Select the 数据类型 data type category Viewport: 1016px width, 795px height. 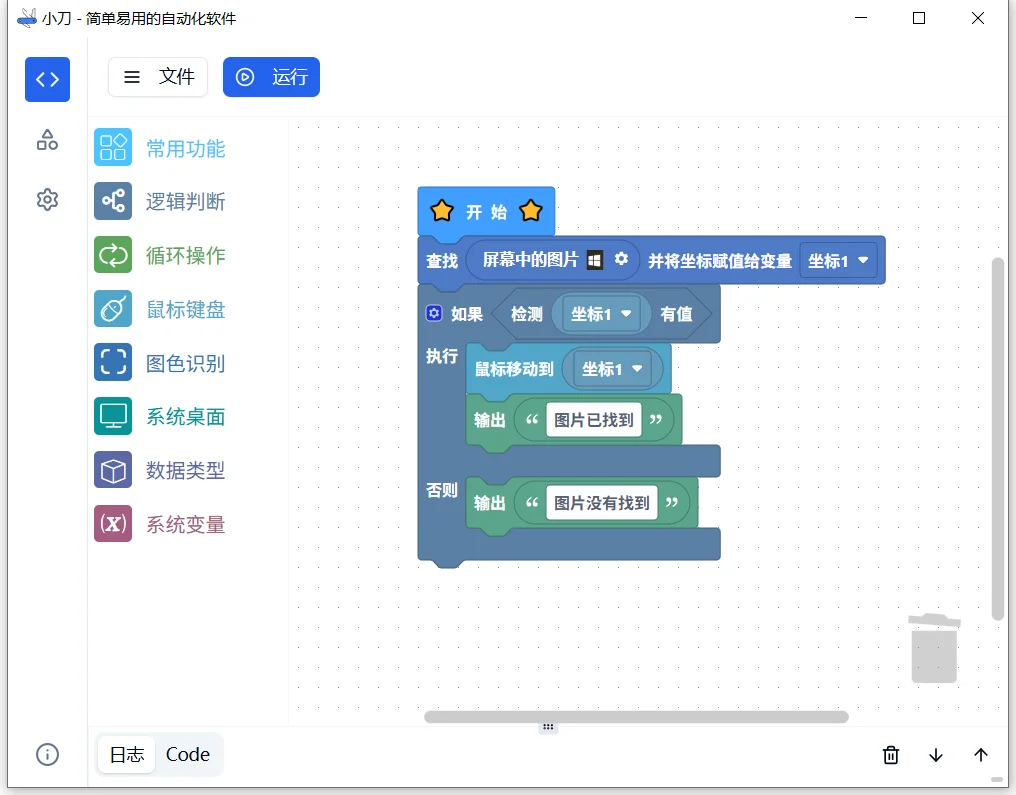point(112,470)
